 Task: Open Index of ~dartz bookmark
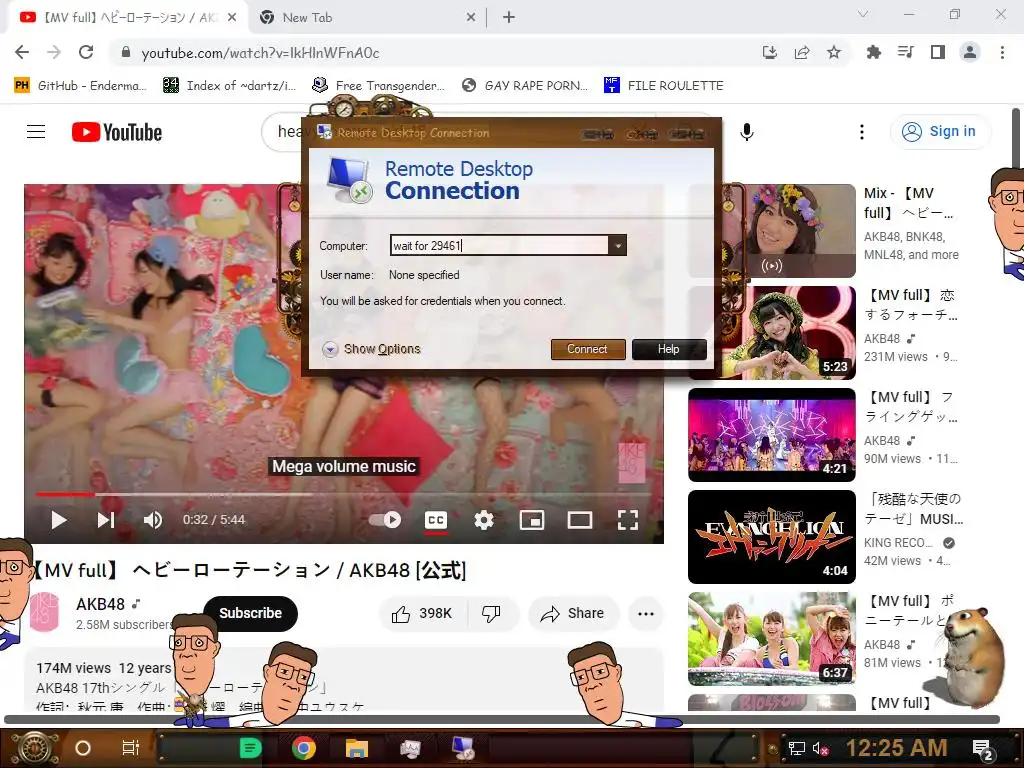(230, 86)
